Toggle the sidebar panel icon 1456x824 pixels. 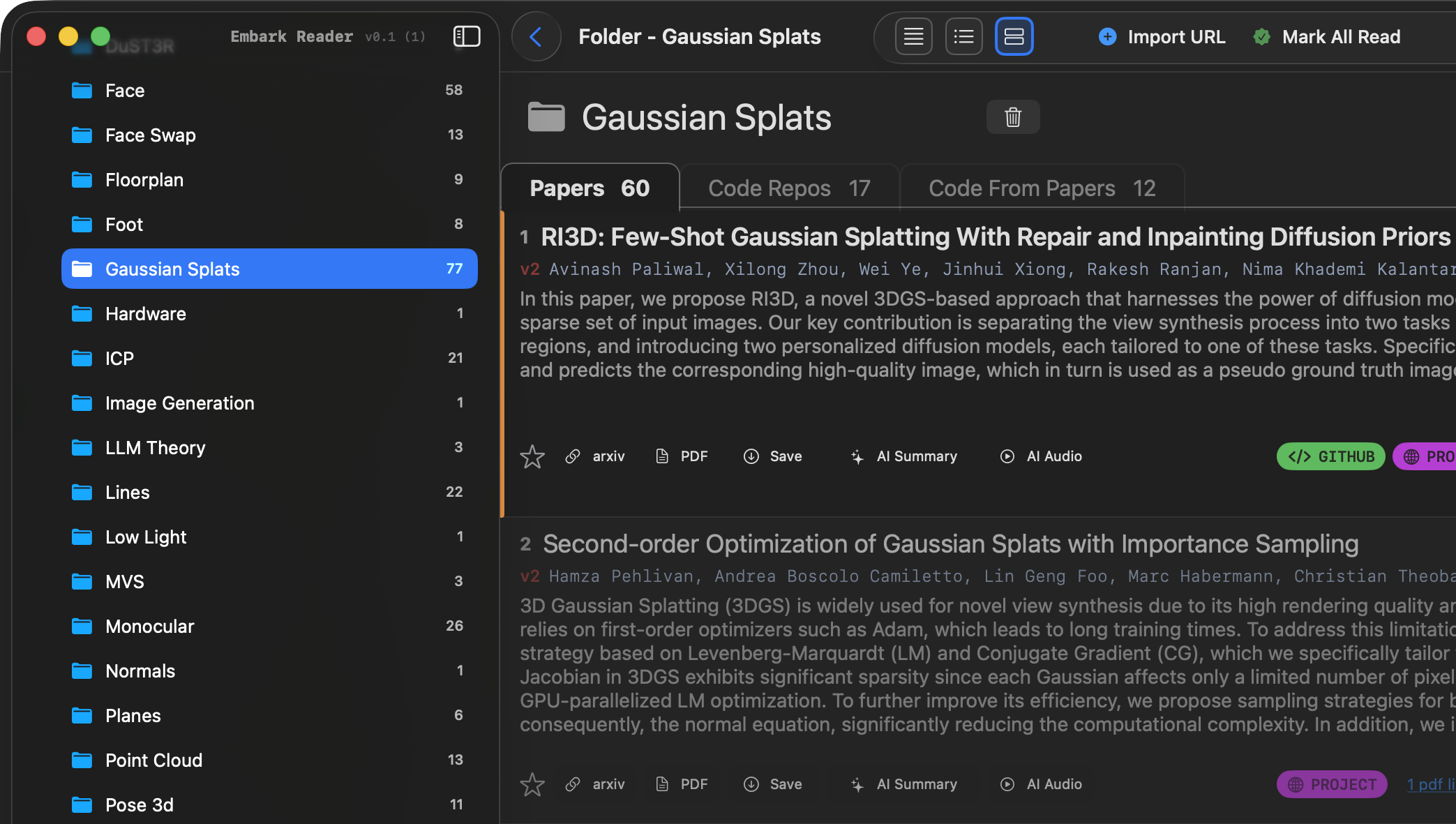[467, 36]
